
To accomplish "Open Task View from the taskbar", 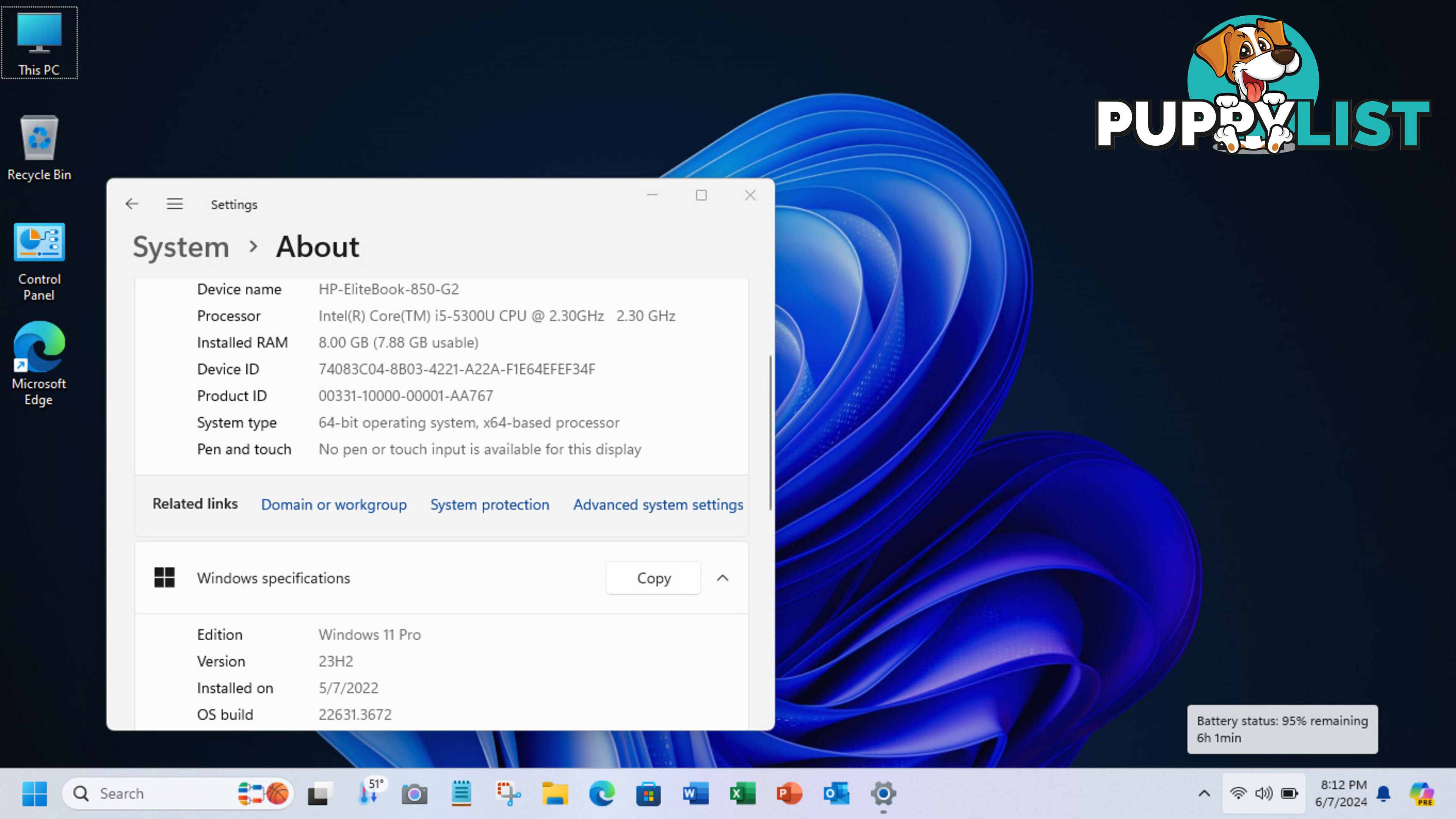I will point(320,794).
